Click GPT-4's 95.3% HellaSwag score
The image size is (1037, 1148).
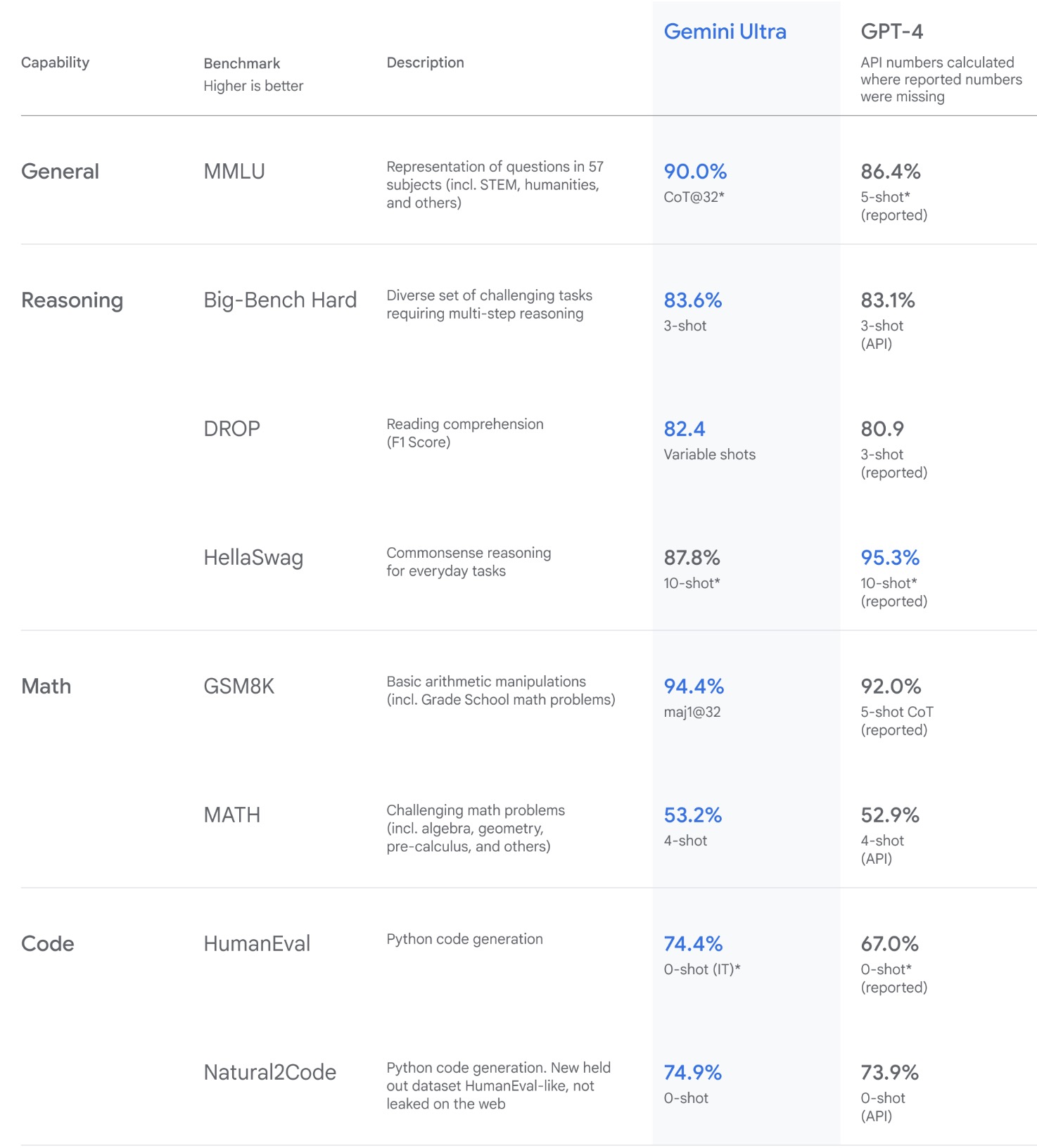click(890, 557)
